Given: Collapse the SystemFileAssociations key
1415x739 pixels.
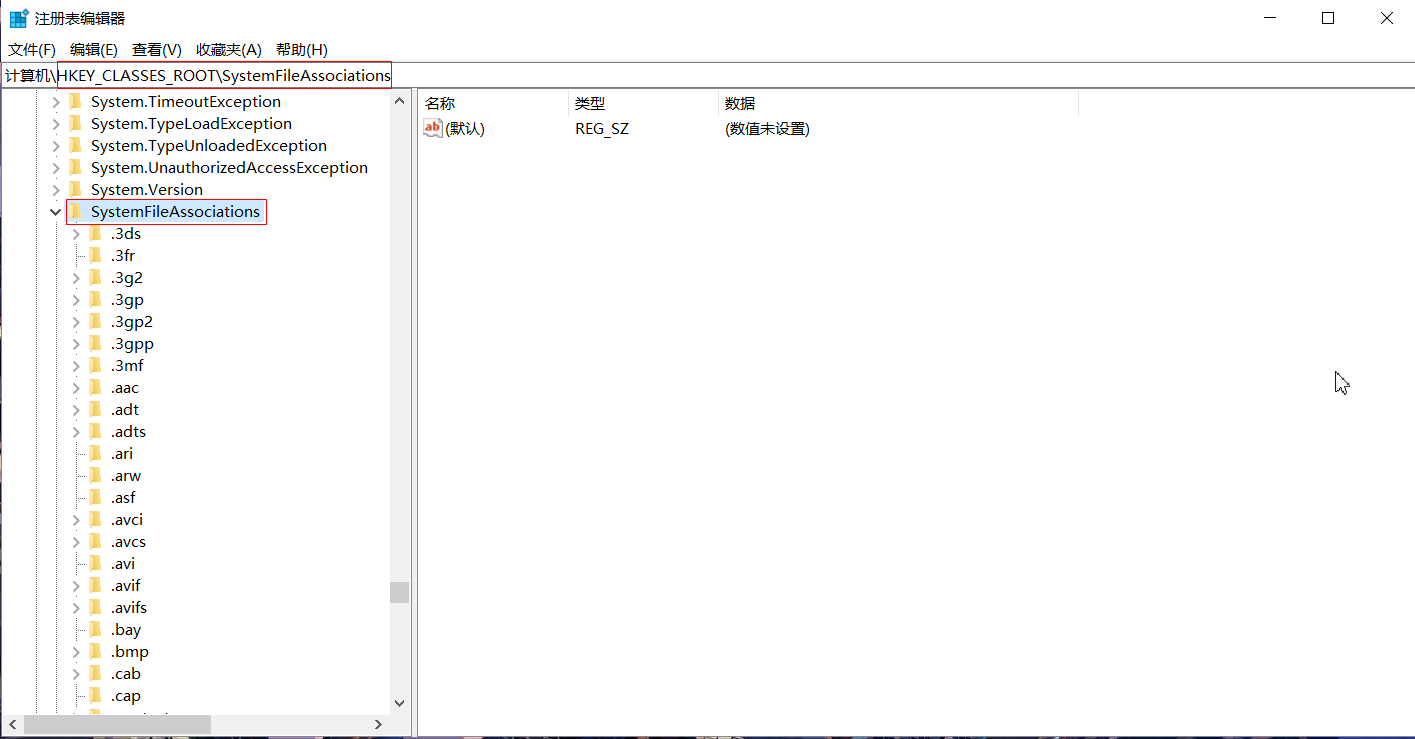Looking at the screenshot, I should click(56, 211).
